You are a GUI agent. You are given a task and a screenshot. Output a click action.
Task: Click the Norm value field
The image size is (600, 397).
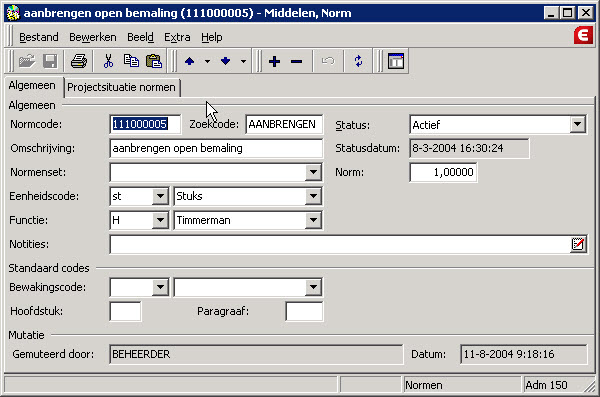click(x=443, y=172)
